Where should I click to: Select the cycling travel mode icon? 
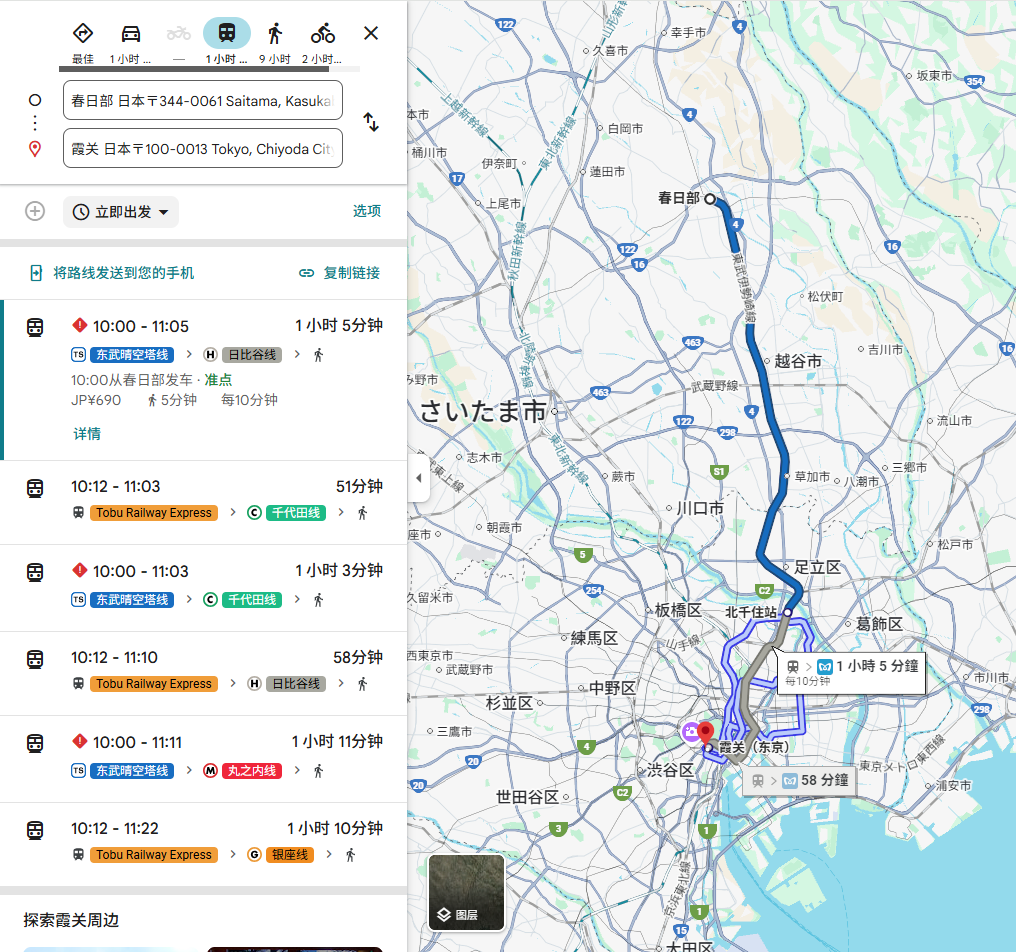(322, 34)
